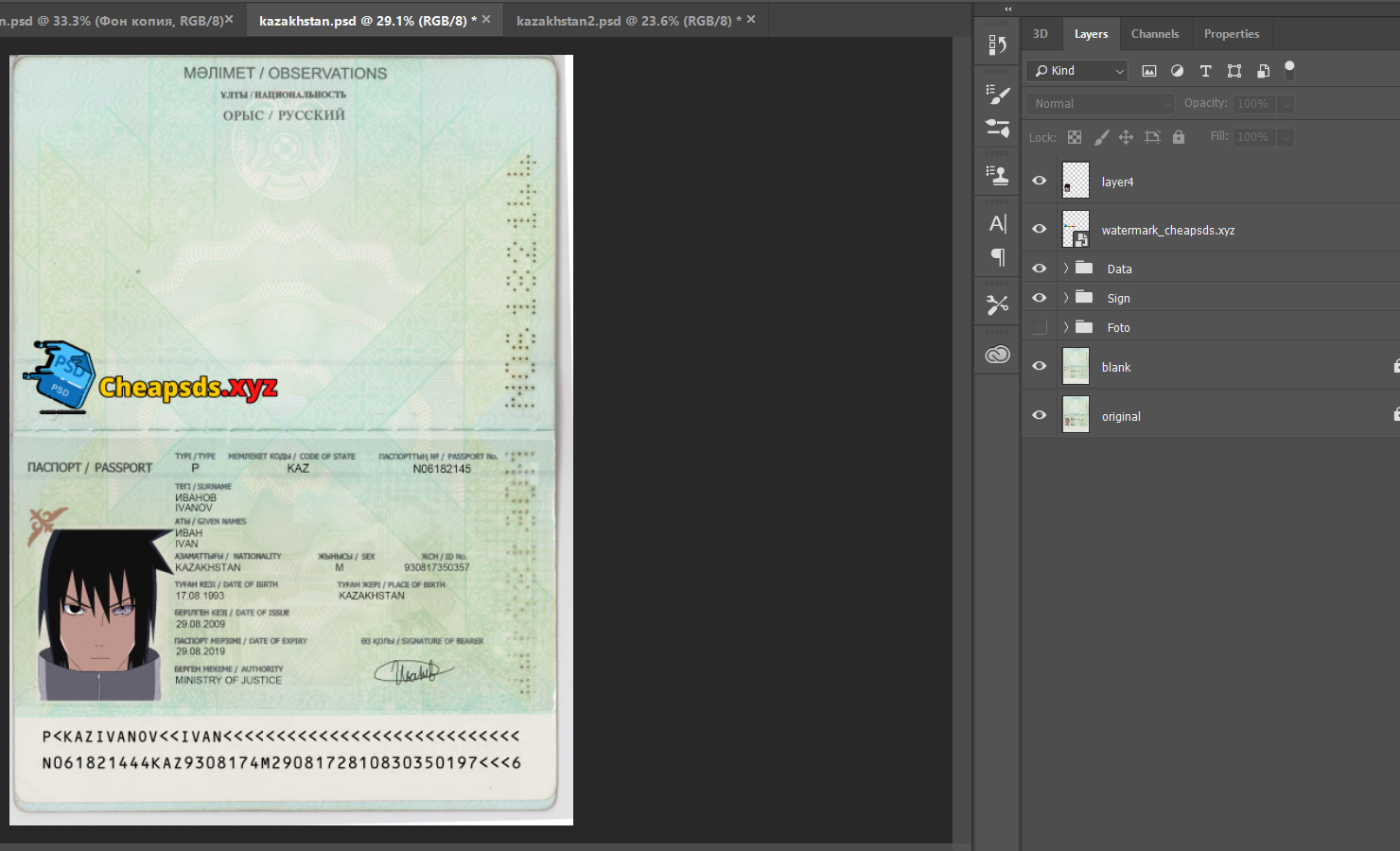Hide the layer4 layer visibility eye
Image resolution: width=1400 pixels, height=851 pixels.
(x=1040, y=181)
